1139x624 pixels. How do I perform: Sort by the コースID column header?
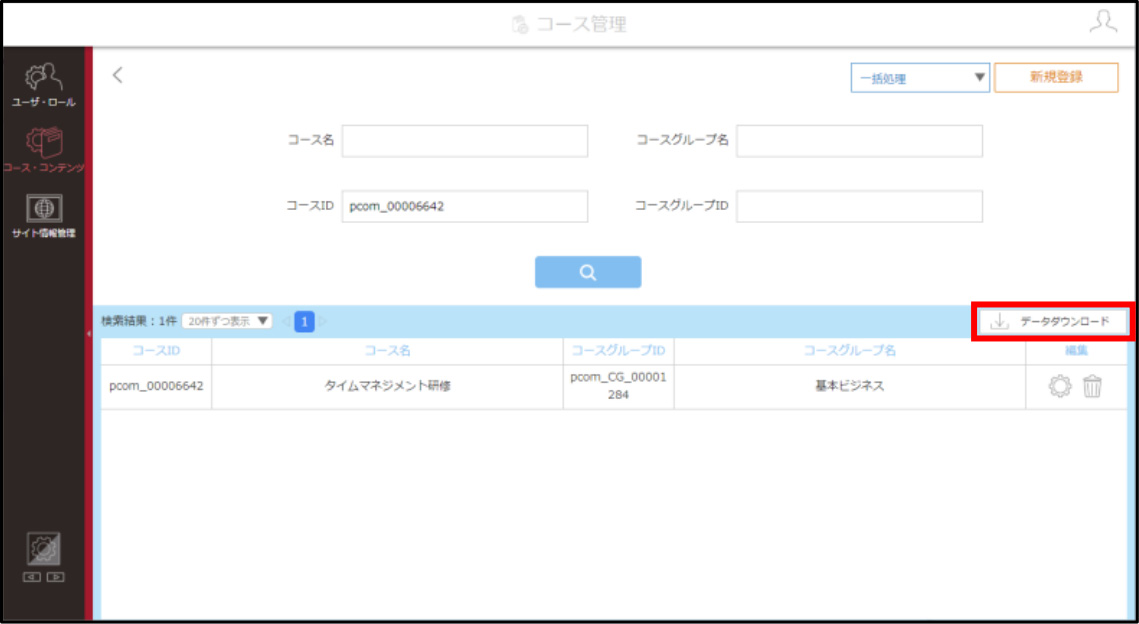(156, 351)
